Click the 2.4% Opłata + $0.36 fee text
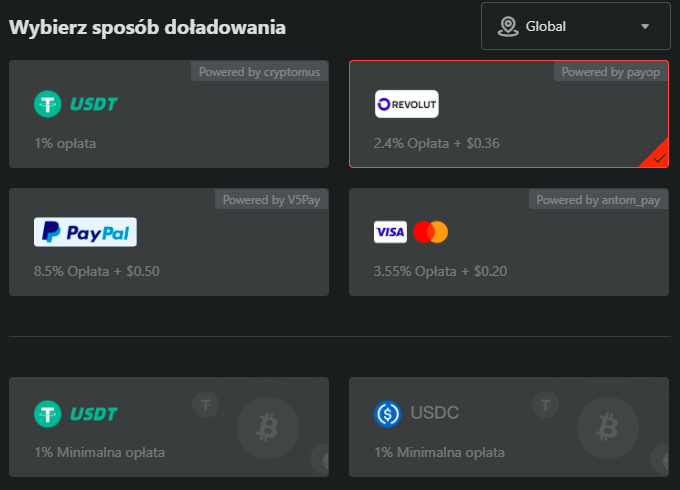 point(436,143)
